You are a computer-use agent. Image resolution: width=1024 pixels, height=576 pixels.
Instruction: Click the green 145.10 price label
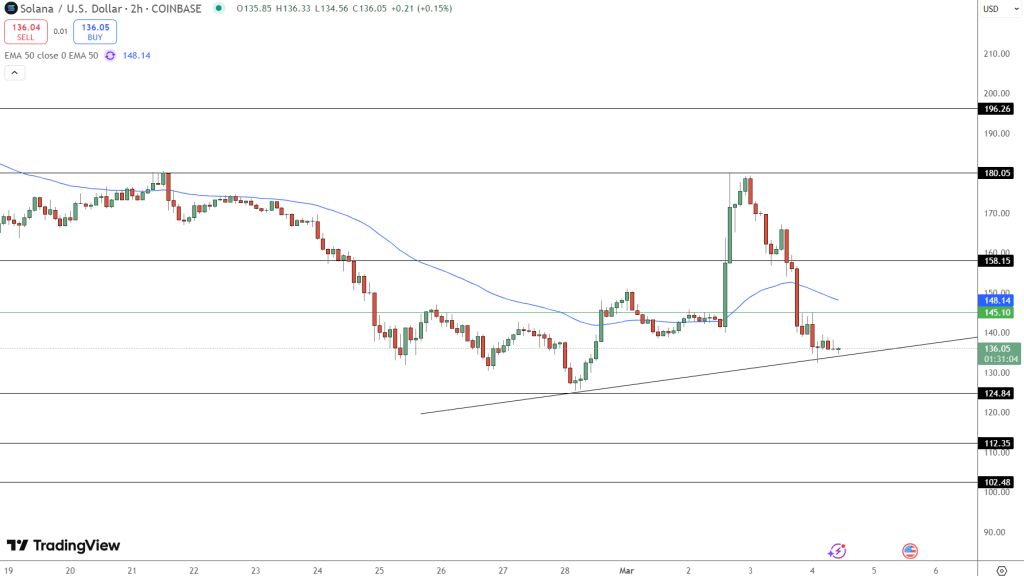point(997,313)
